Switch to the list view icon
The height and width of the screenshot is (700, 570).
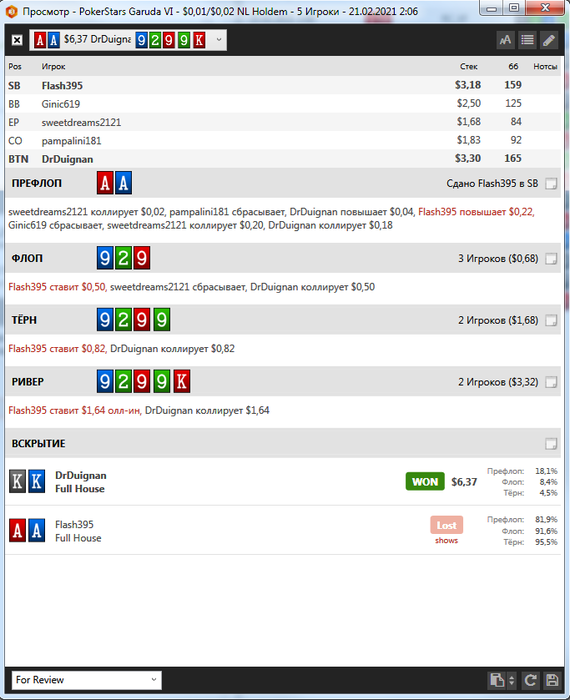point(527,40)
